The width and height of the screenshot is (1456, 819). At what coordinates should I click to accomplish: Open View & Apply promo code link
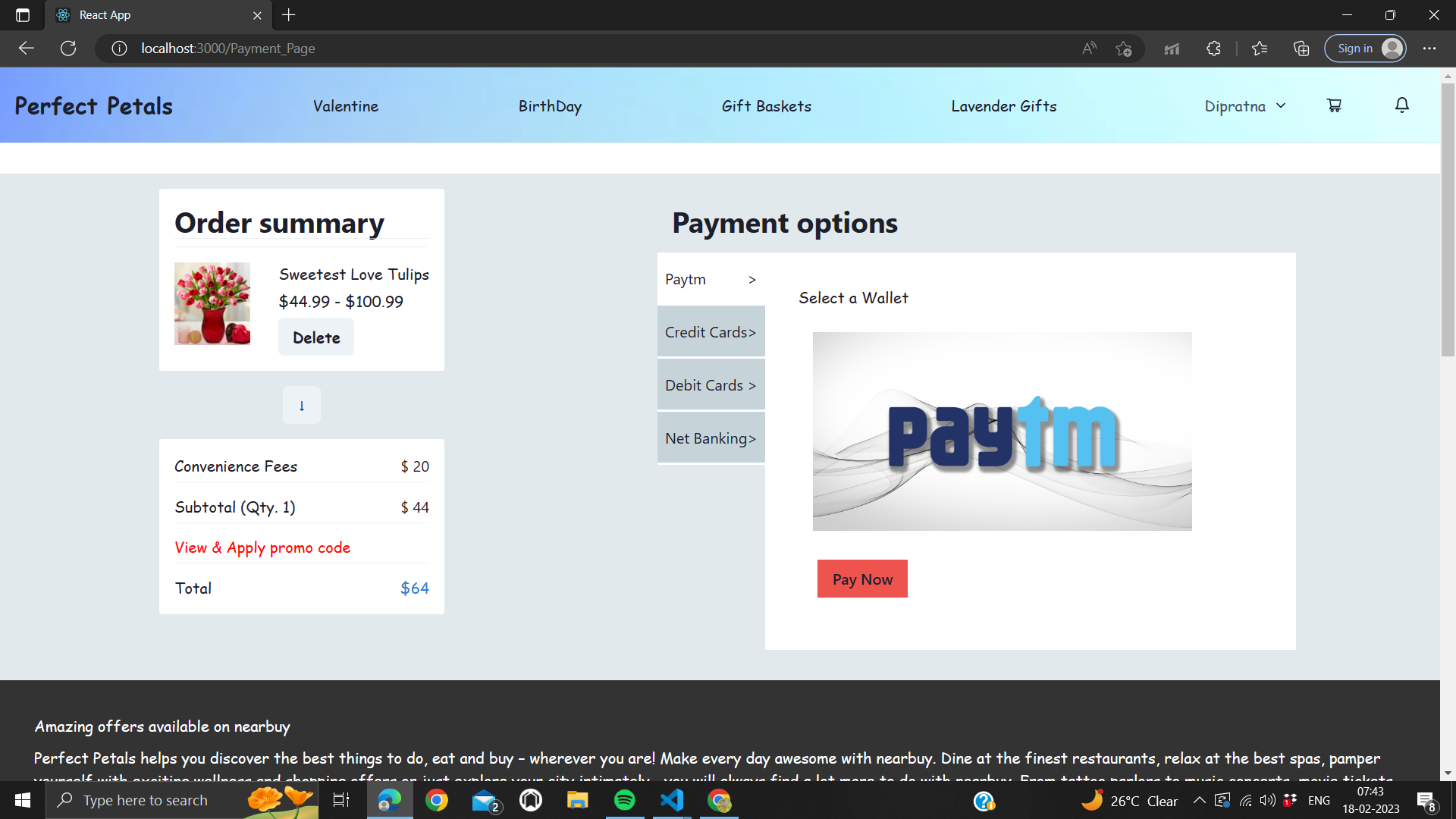tap(262, 548)
